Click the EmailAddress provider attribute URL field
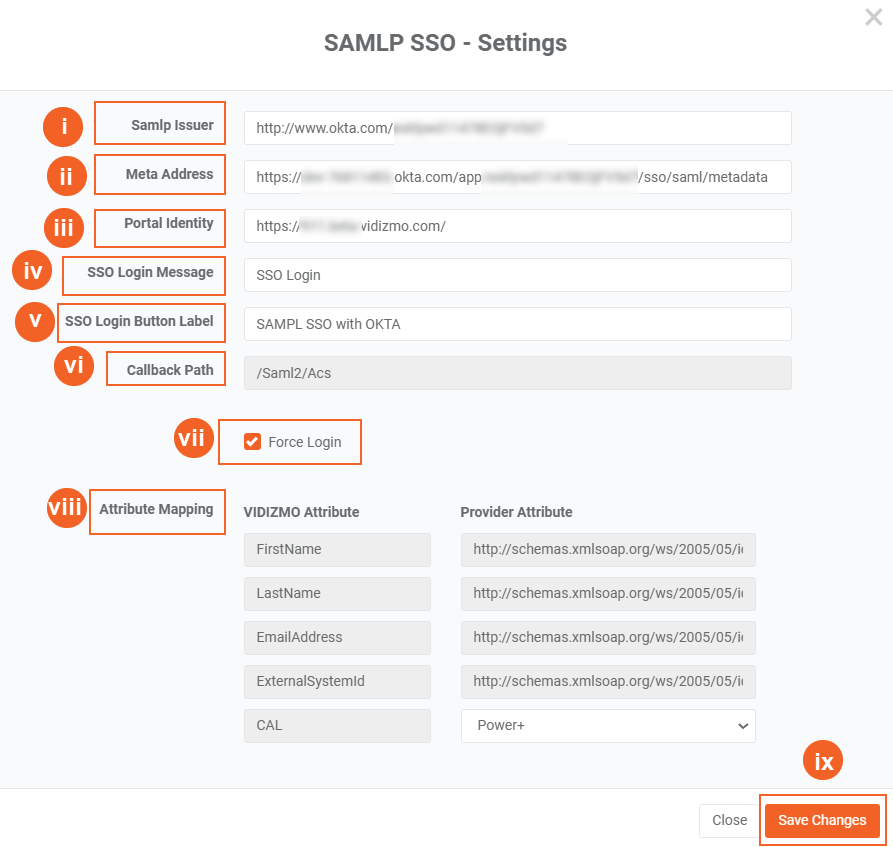893x847 pixels. 608,637
